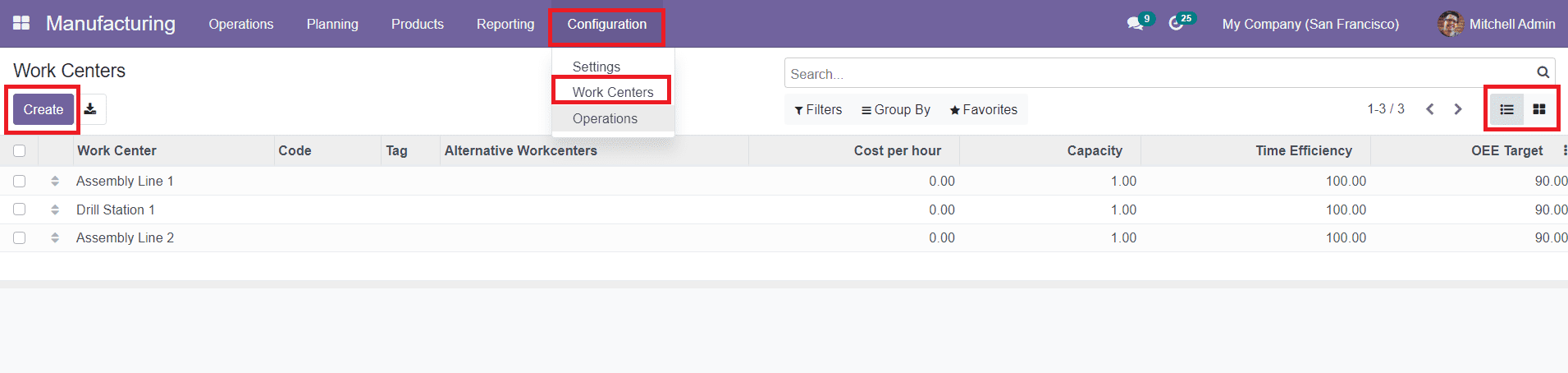Click the drag handle for Assembly Line 1
This screenshot has width=1568, height=373.
click(55, 181)
